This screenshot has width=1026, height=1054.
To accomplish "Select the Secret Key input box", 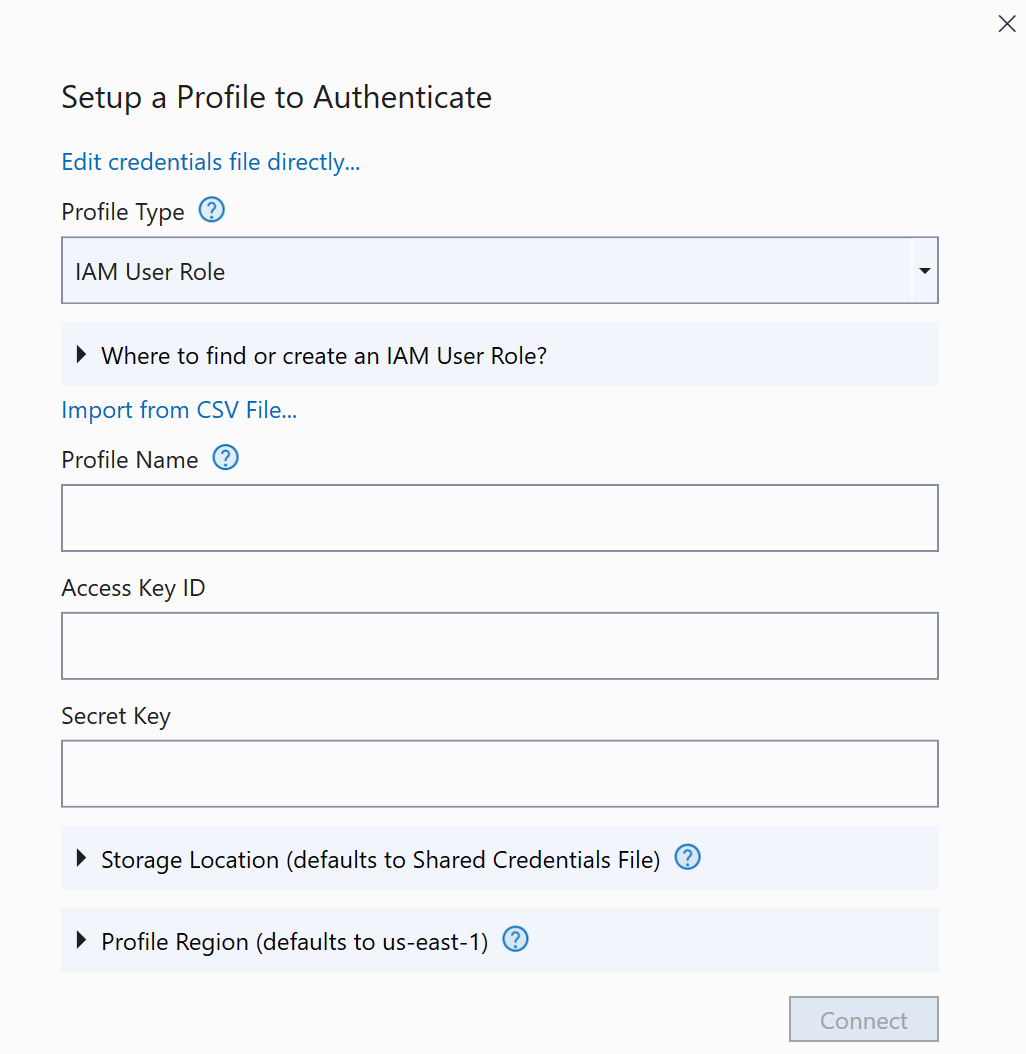I will [x=499, y=774].
